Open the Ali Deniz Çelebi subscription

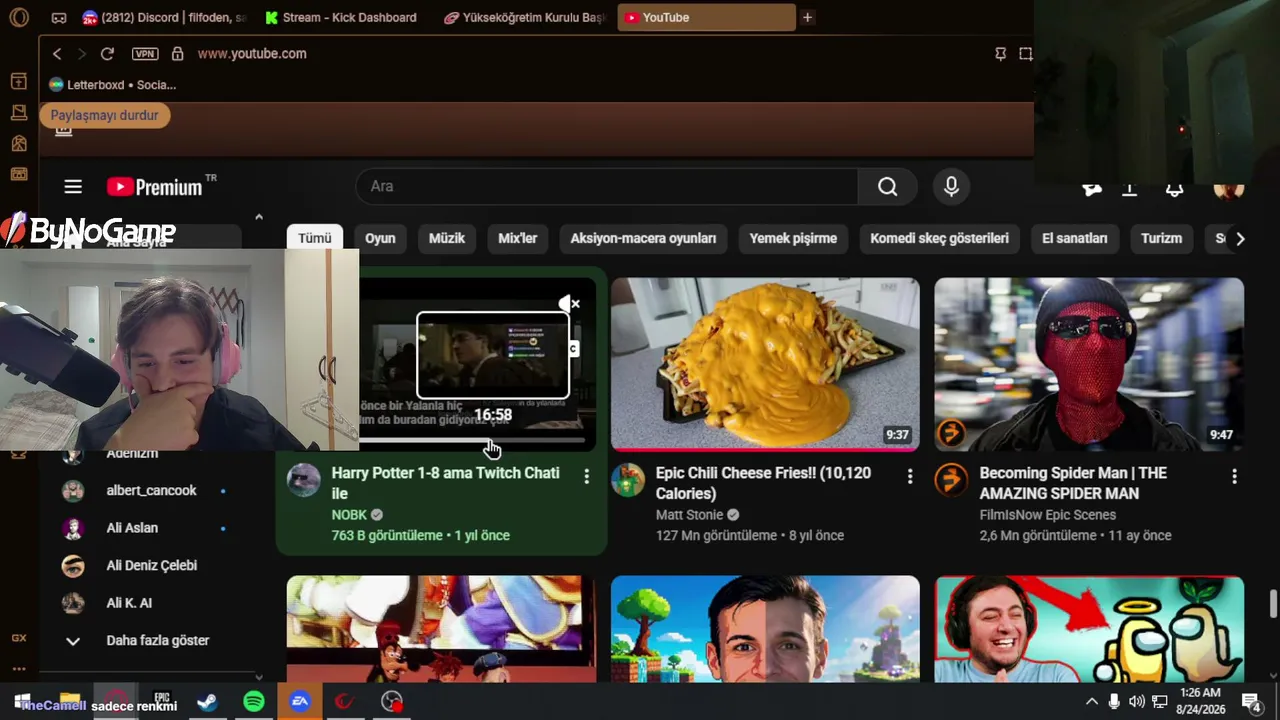tap(150, 566)
